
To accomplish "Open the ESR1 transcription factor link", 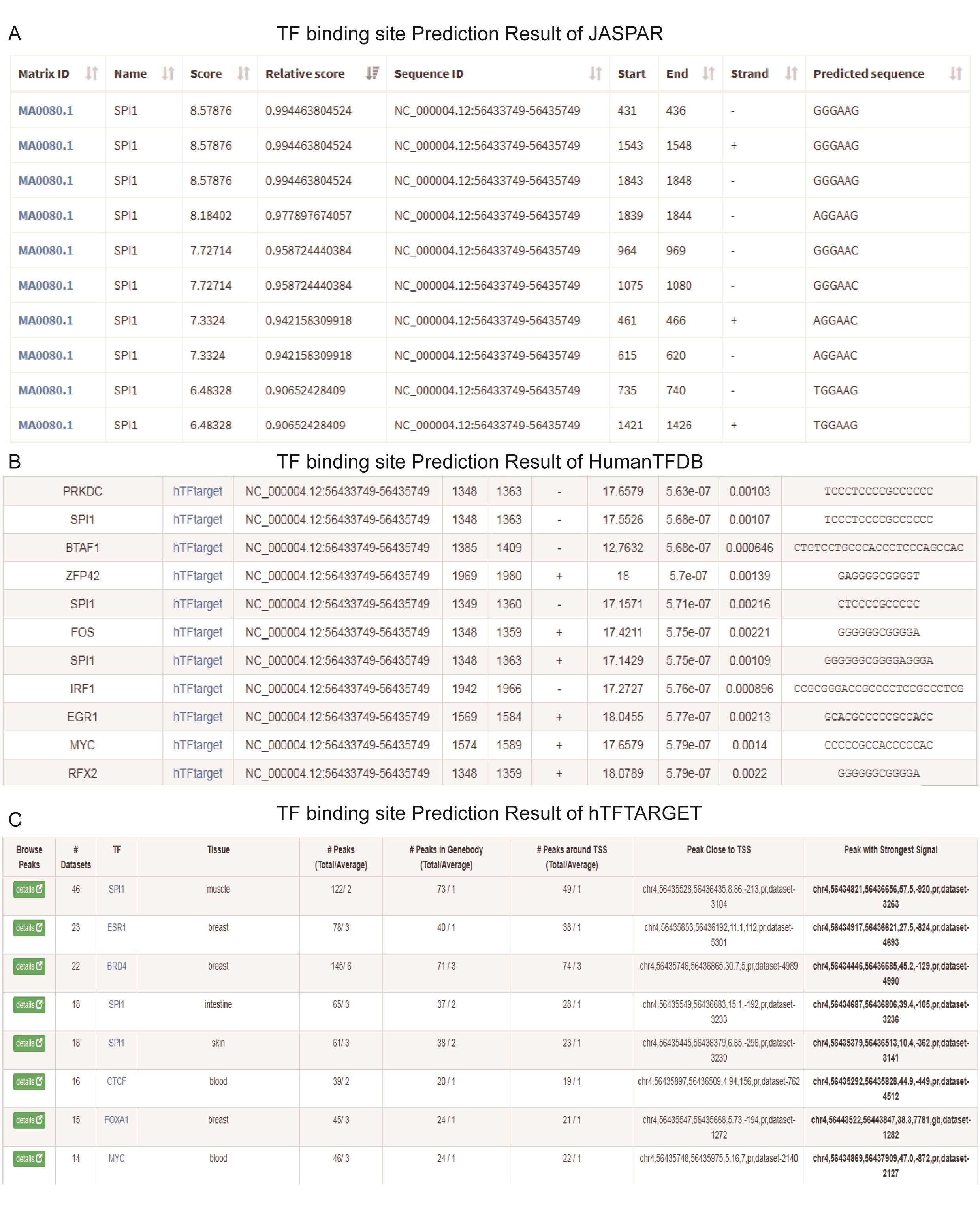I will coord(116,928).
